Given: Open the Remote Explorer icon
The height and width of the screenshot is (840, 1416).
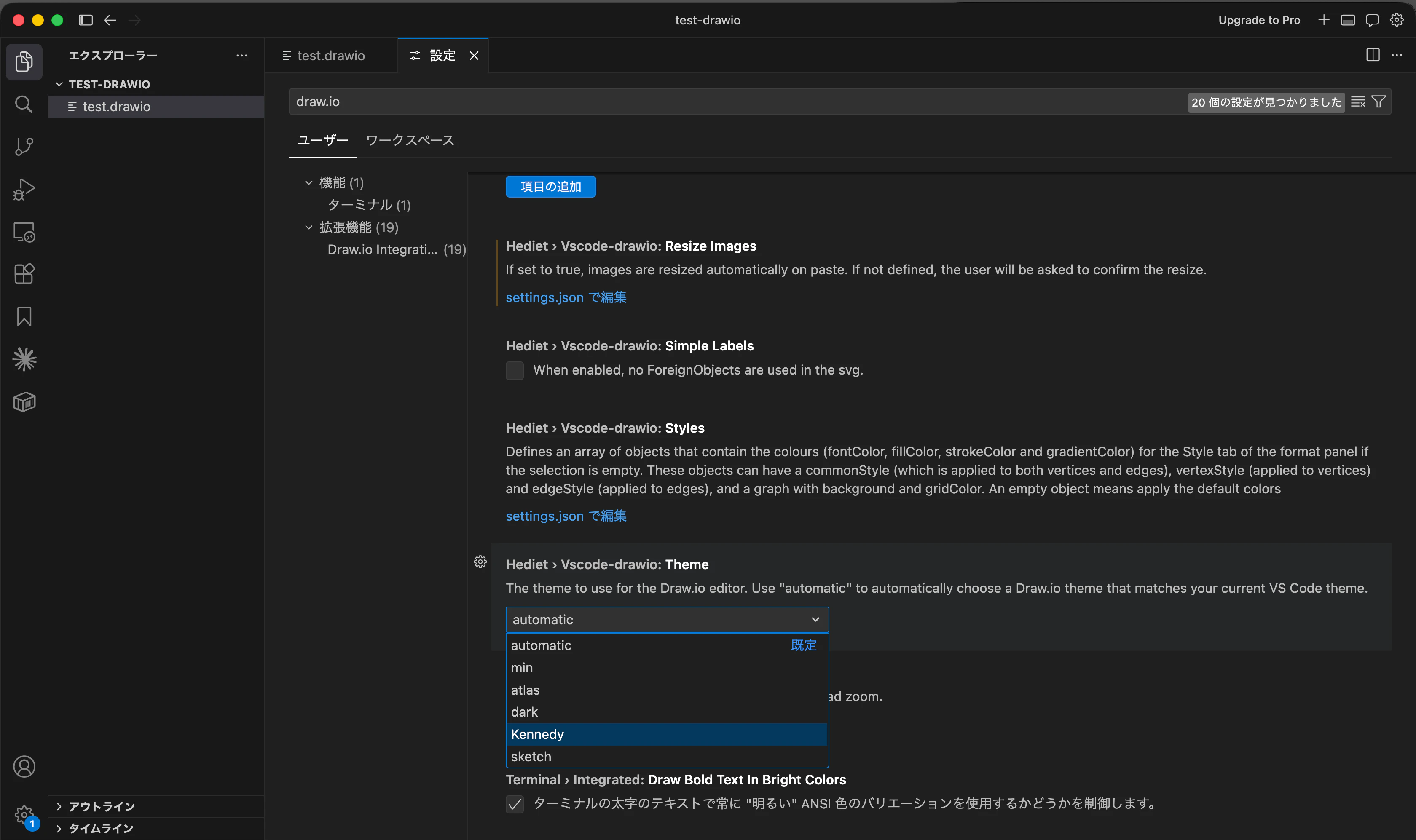Looking at the screenshot, I should click(x=24, y=232).
